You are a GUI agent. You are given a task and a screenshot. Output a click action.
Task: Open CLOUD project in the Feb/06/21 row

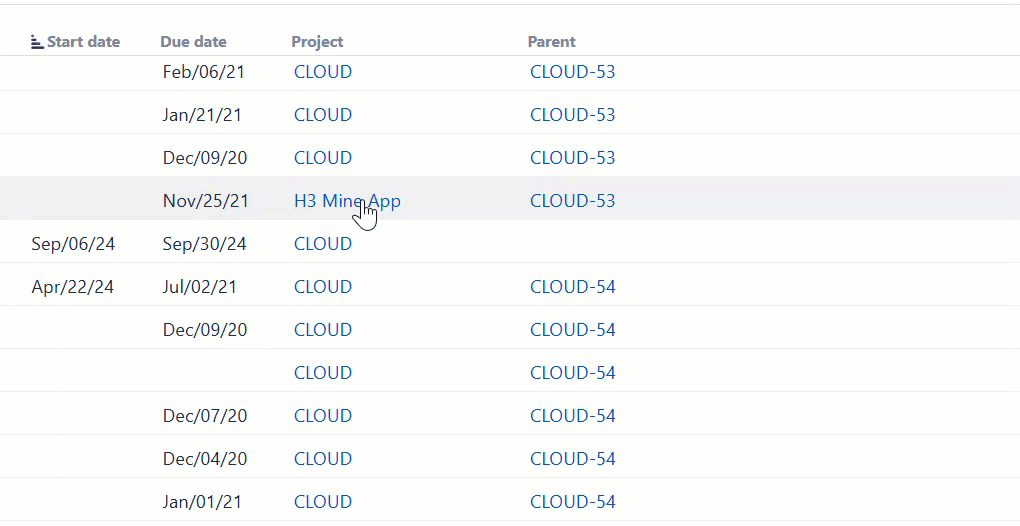click(x=323, y=72)
